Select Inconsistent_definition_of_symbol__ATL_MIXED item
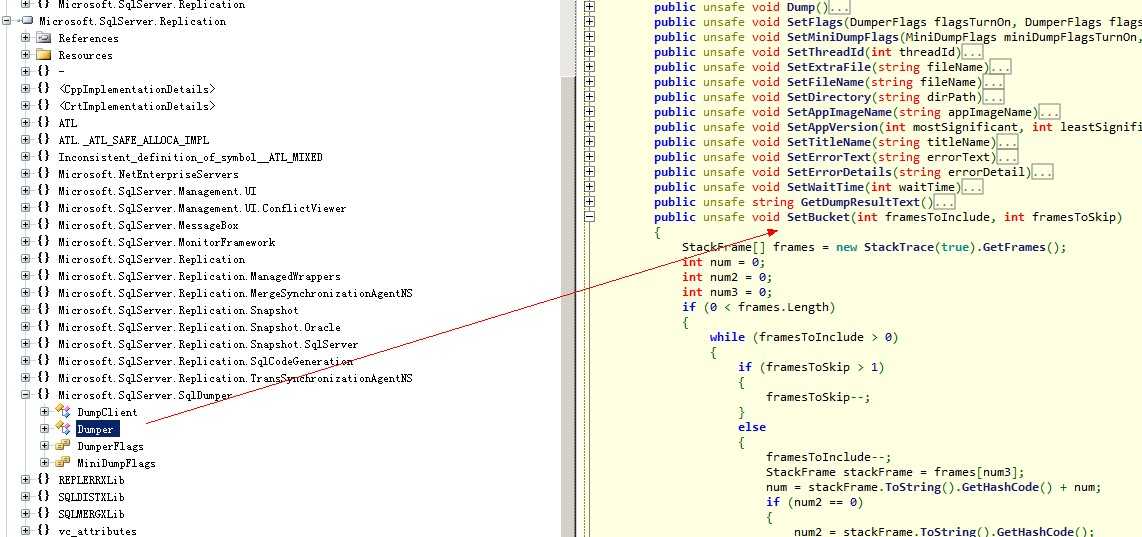The image size is (1142, 537). point(190,157)
